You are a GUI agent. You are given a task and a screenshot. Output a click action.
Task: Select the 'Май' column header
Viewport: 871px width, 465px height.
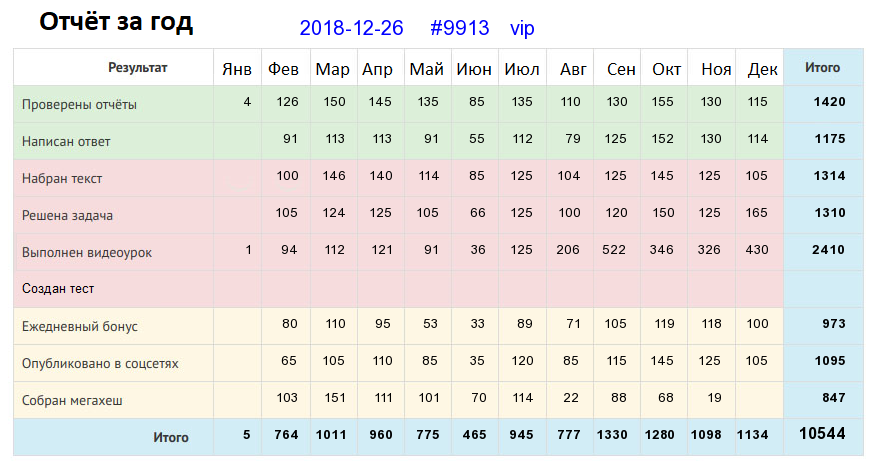tap(427, 69)
